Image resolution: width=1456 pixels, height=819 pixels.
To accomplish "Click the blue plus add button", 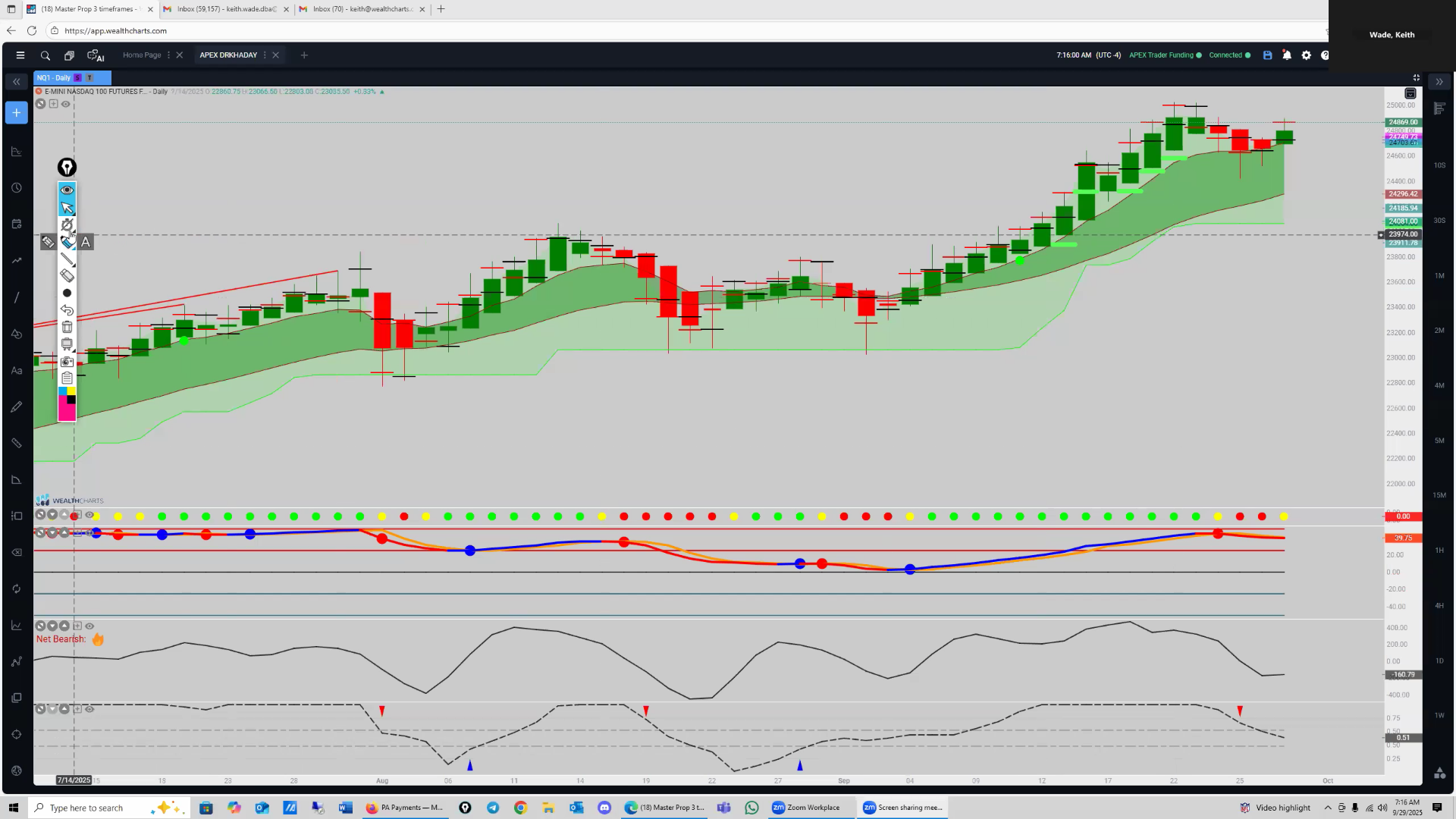I will (x=16, y=113).
